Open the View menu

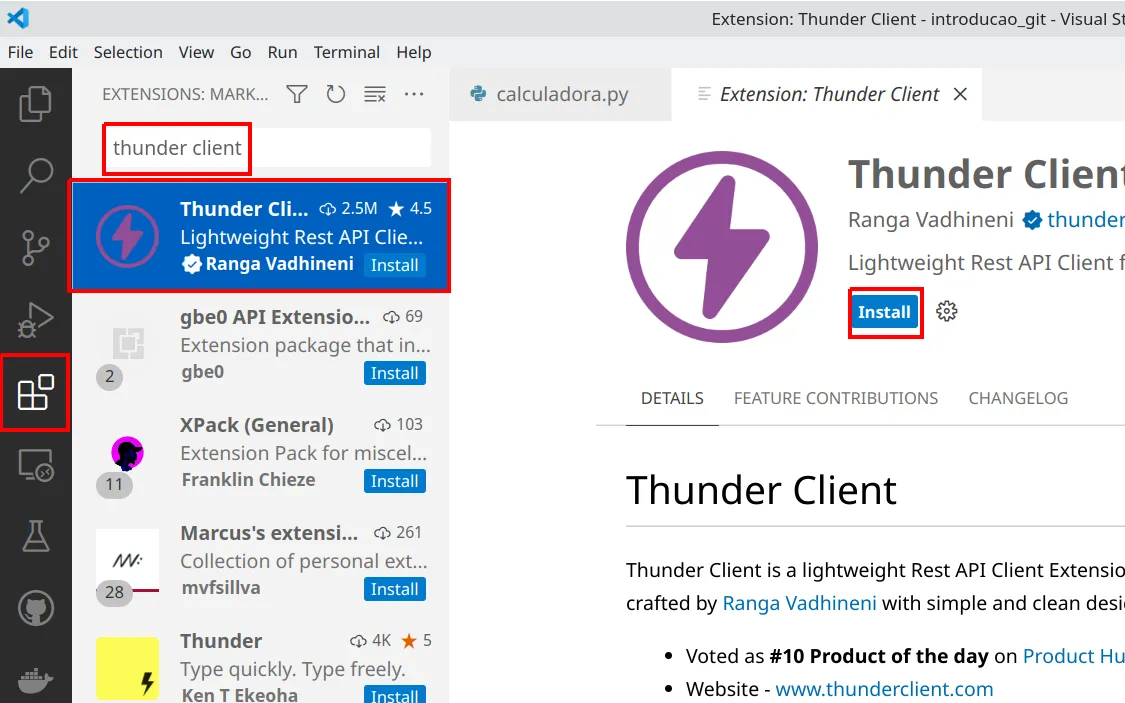tap(196, 52)
